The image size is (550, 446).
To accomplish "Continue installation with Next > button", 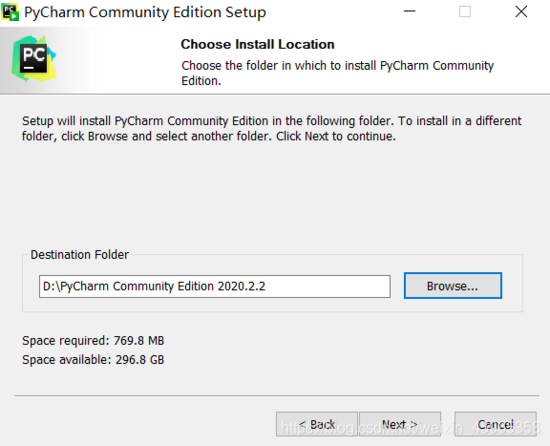I will pyautogui.click(x=400, y=424).
